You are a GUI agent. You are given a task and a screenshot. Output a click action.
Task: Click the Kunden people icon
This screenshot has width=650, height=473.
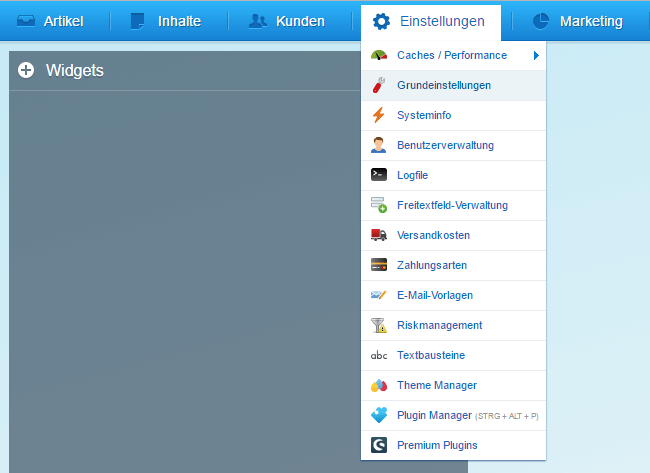coord(257,21)
